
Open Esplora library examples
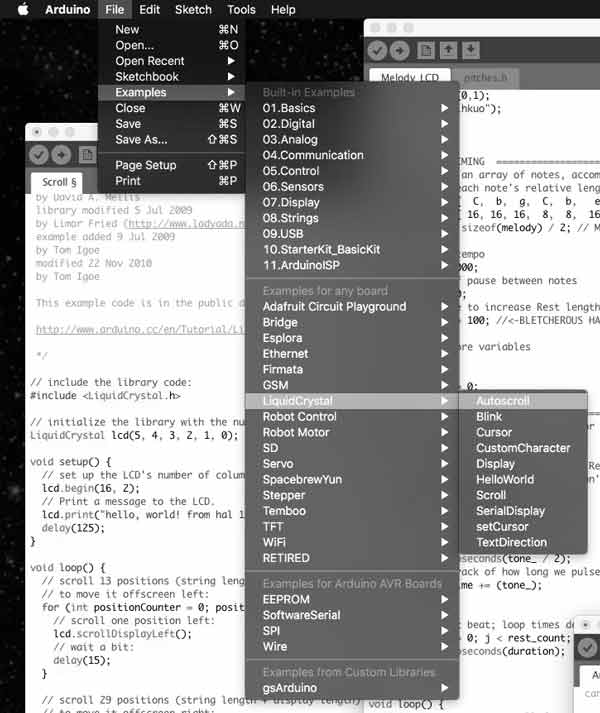tap(352, 338)
